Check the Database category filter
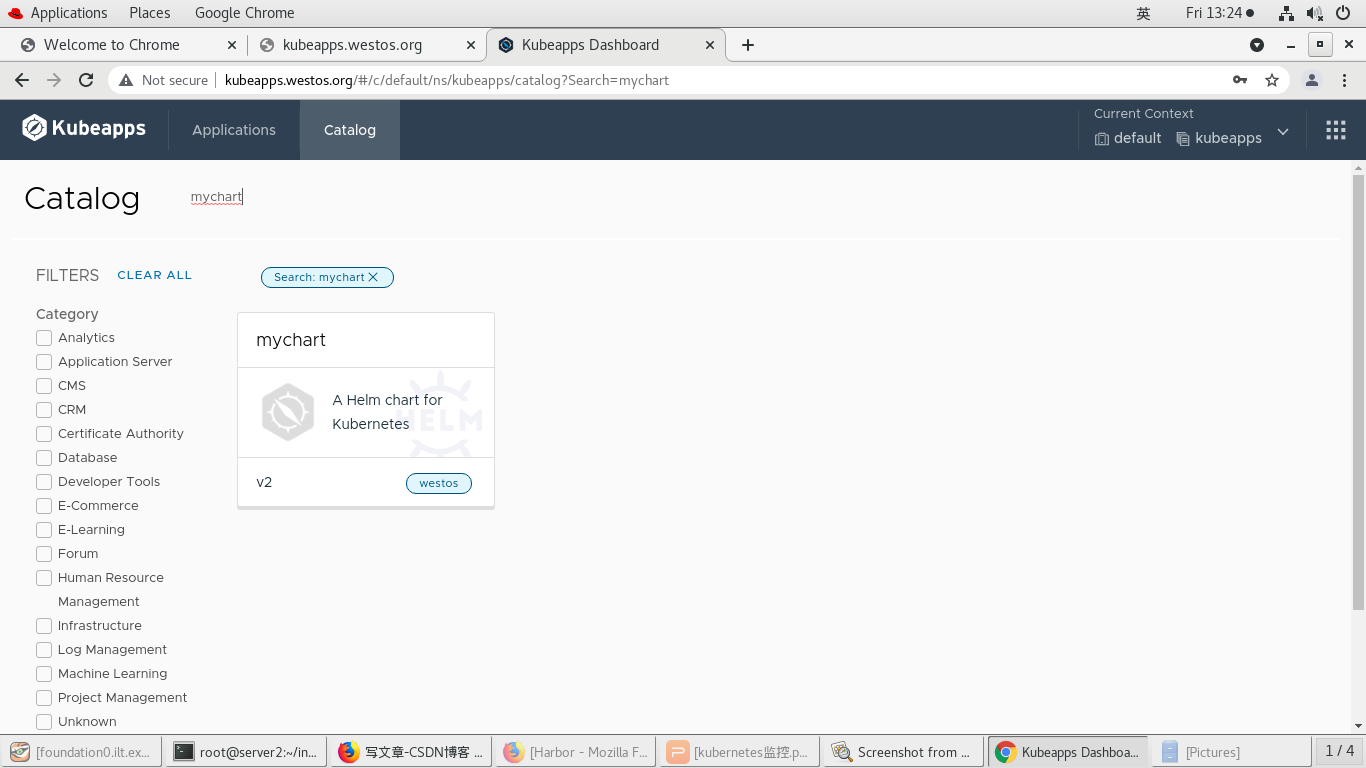Image resolution: width=1366 pixels, height=768 pixels. click(x=44, y=458)
